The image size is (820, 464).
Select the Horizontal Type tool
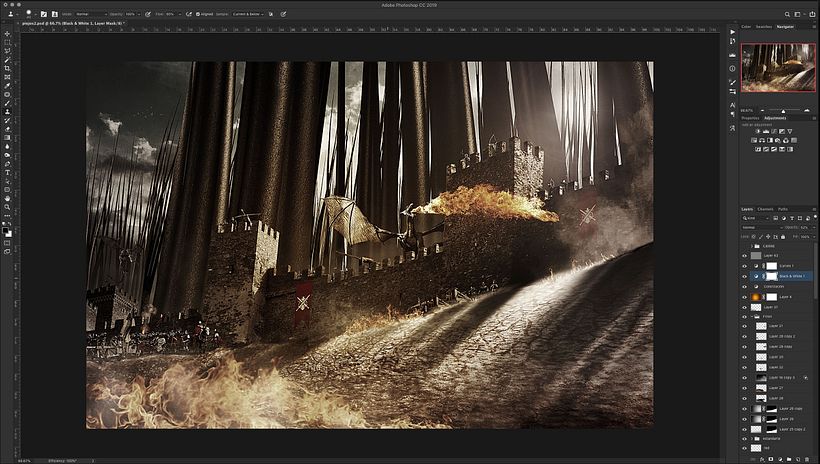tap(7, 173)
